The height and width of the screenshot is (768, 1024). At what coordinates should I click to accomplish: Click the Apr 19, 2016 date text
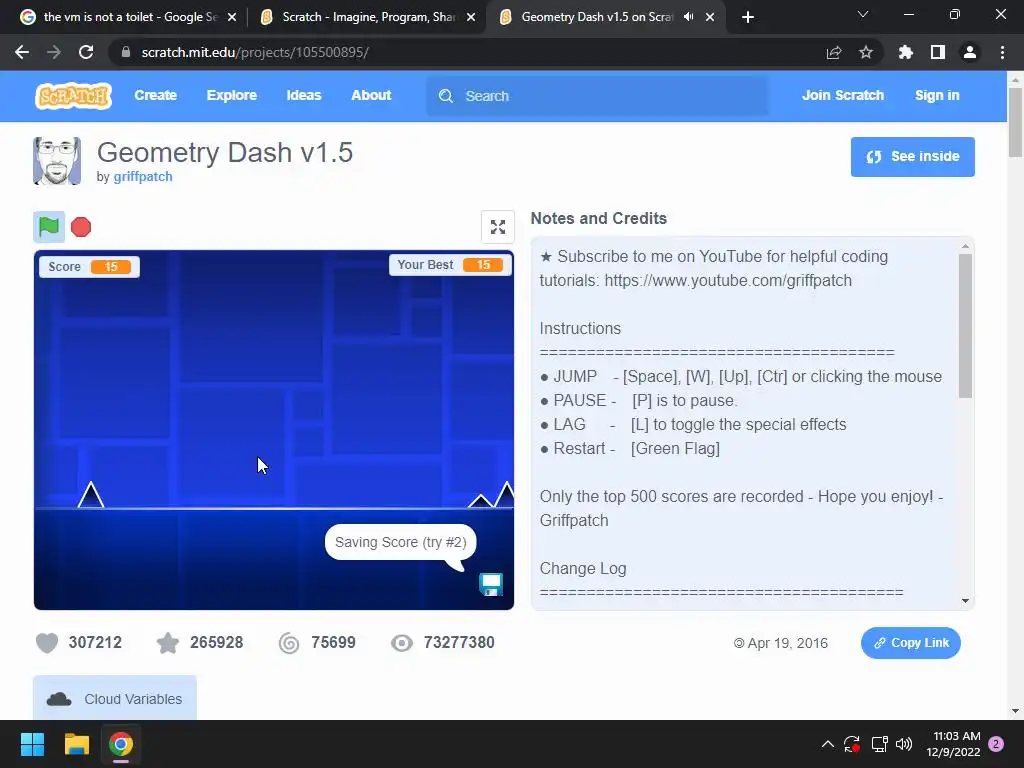pos(787,643)
